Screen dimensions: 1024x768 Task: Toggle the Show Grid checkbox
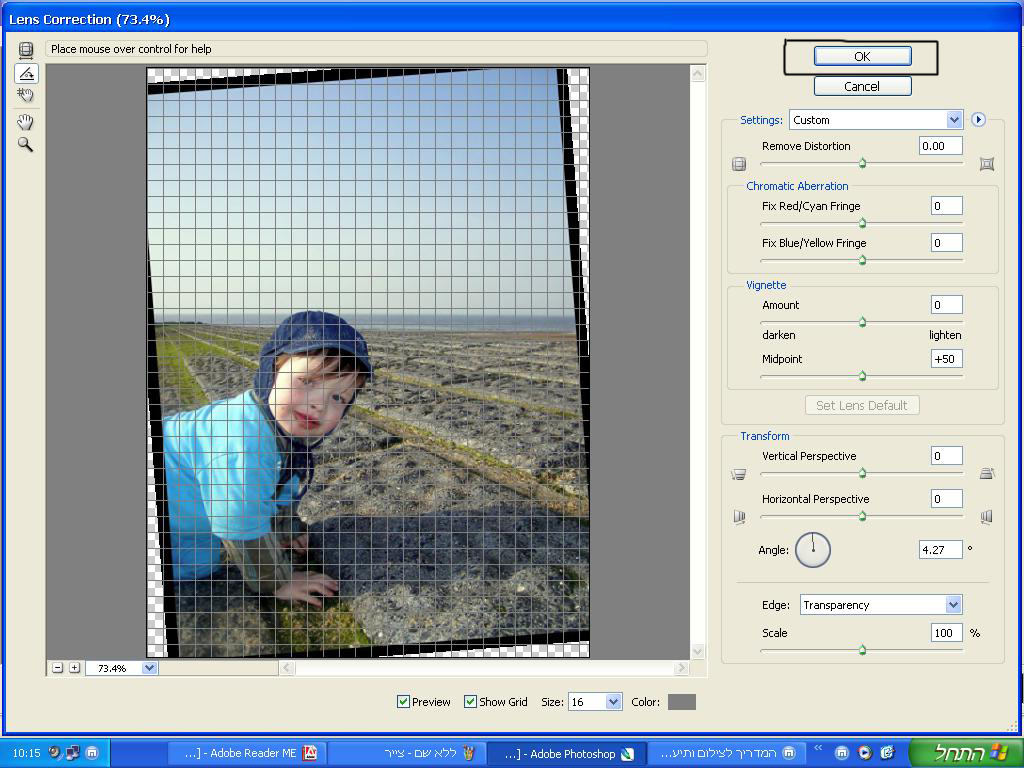point(470,701)
